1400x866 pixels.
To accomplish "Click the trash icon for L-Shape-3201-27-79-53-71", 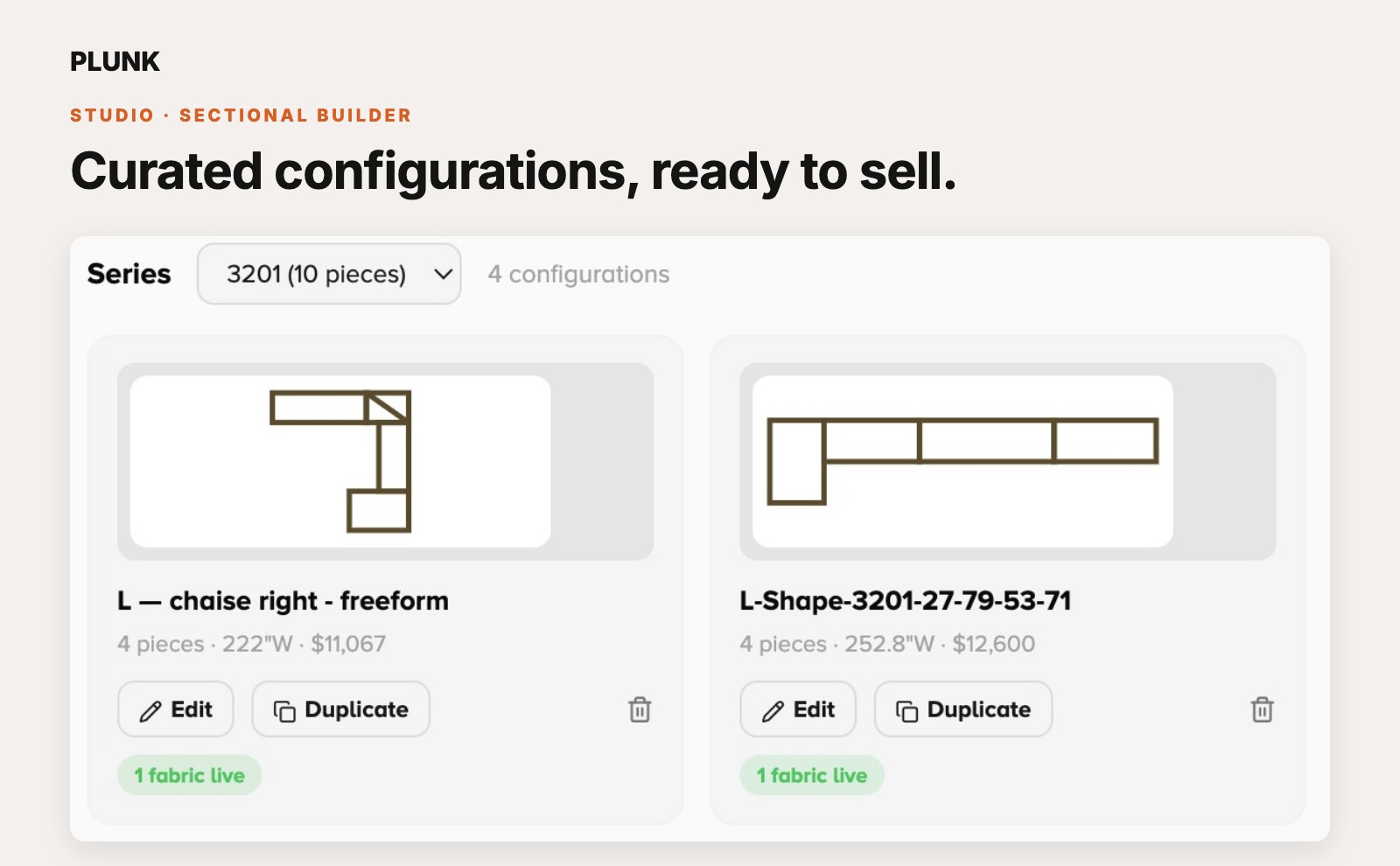I will click(x=1262, y=709).
